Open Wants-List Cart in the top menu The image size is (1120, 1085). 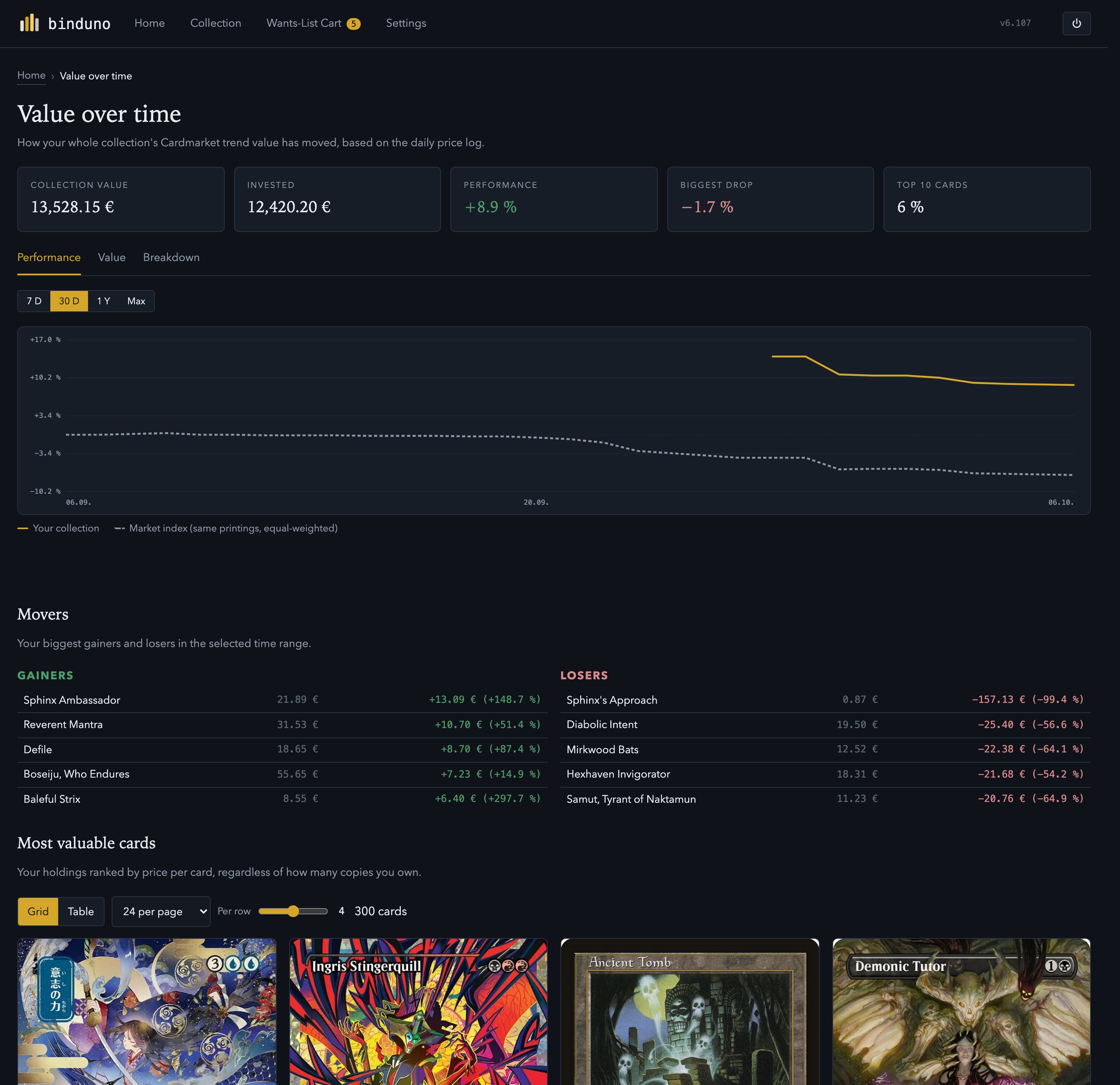coord(303,23)
